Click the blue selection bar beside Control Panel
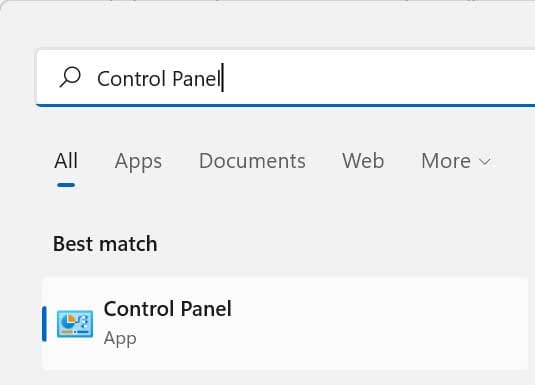Viewport: 535px width, 385px height. click(44, 324)
